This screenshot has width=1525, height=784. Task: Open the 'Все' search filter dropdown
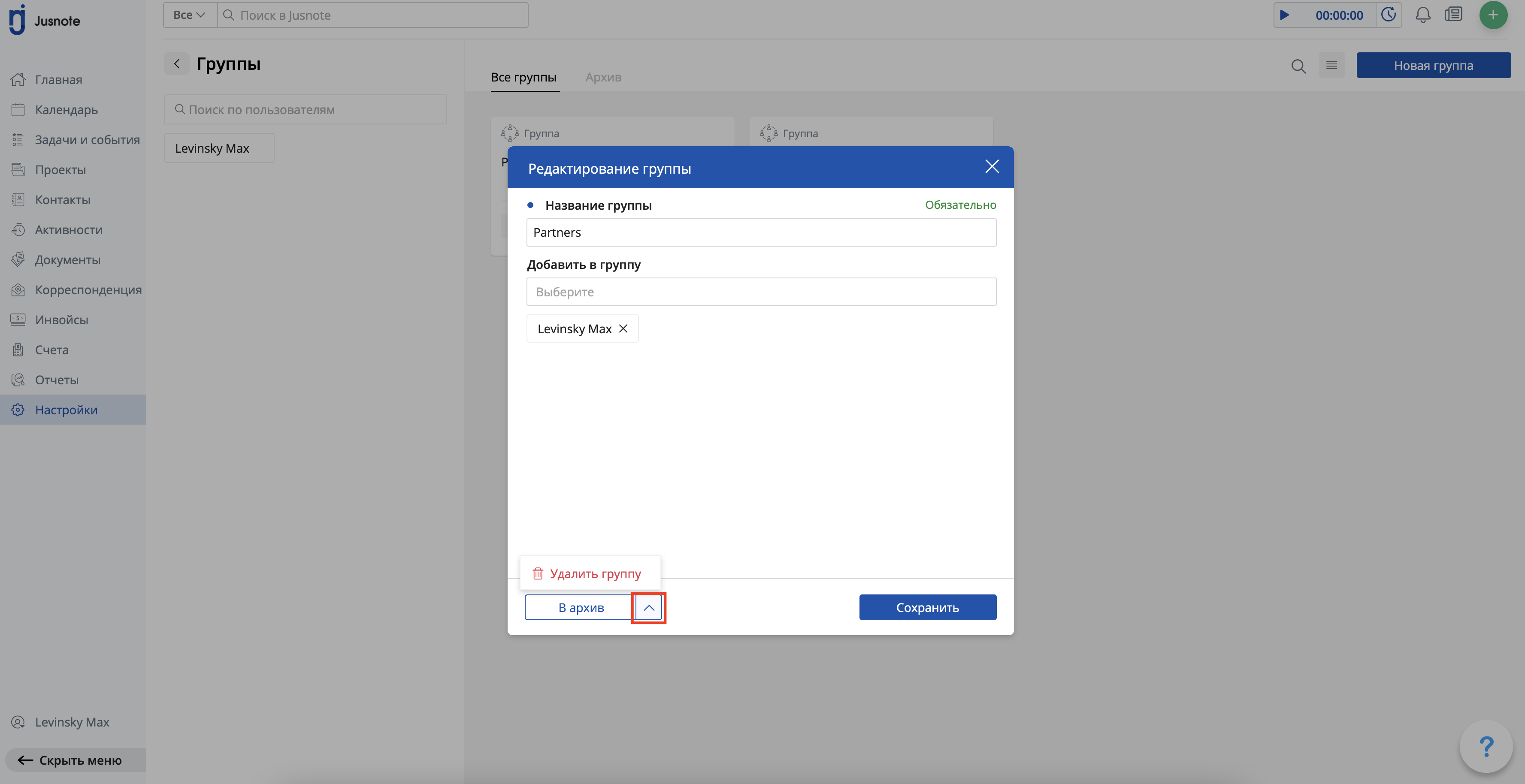pyautogui.click(x=189, y=15)
